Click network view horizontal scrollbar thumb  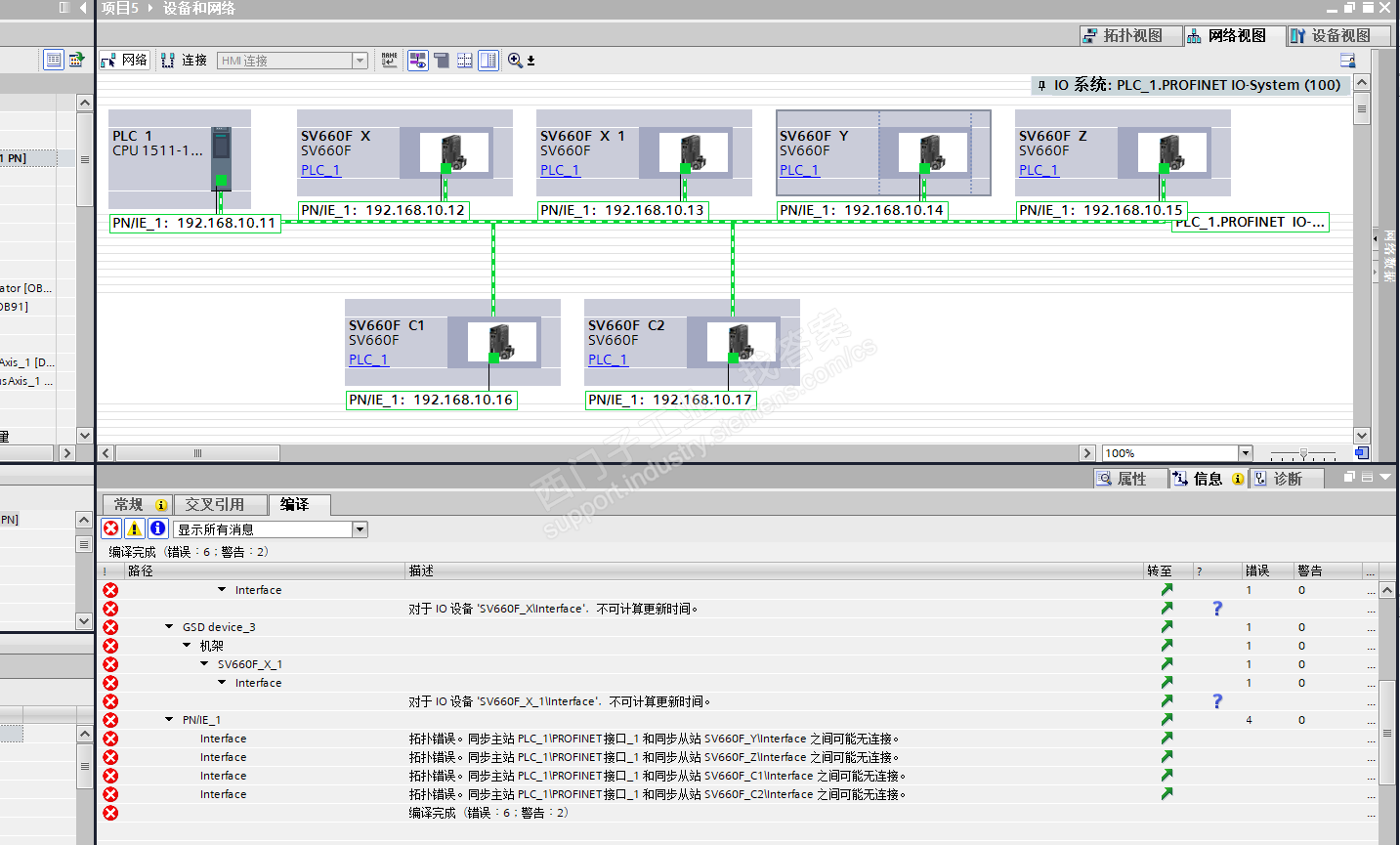197,453
